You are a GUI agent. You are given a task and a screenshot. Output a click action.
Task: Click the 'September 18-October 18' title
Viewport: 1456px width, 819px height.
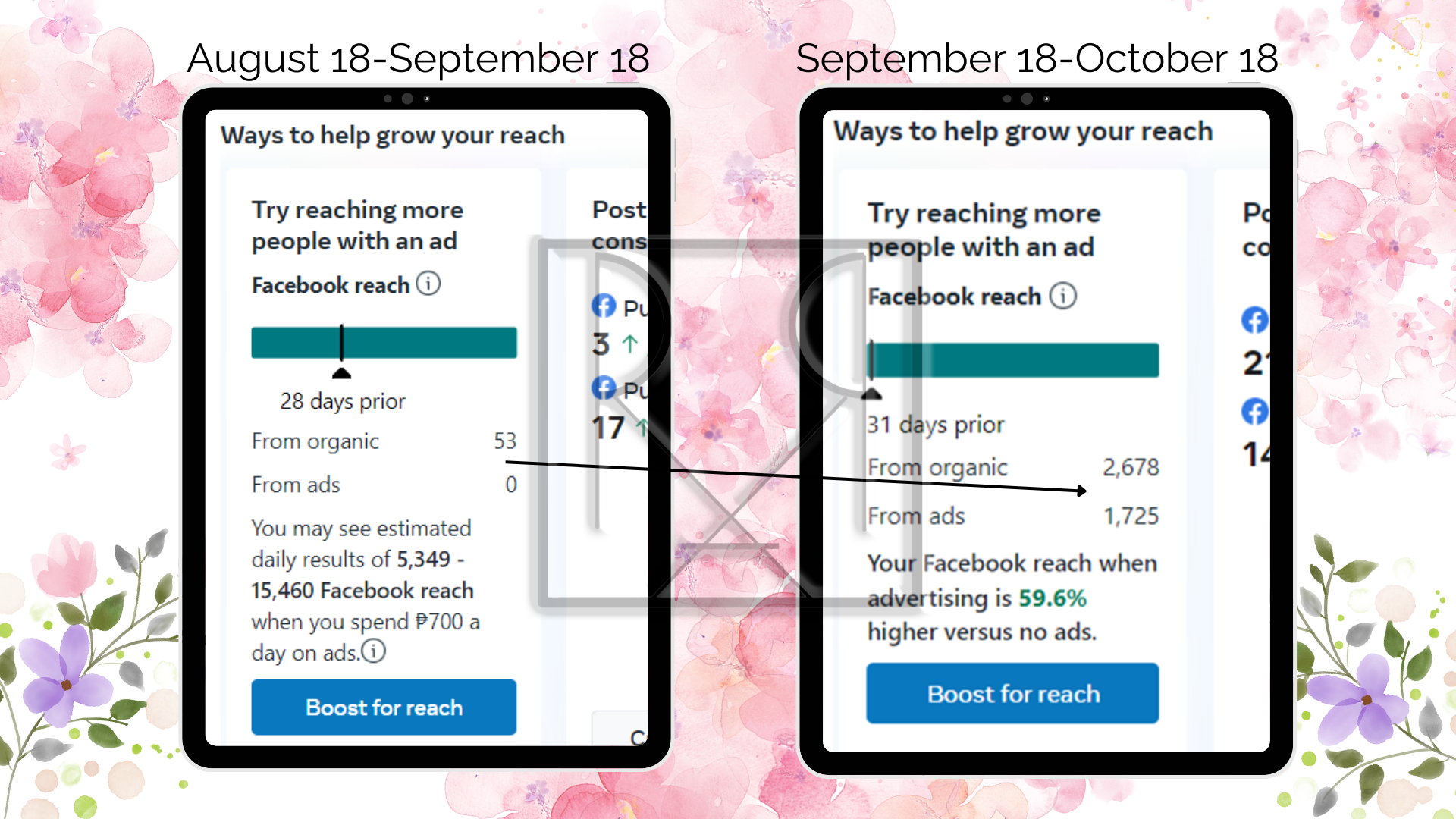tap(1037, 58)
